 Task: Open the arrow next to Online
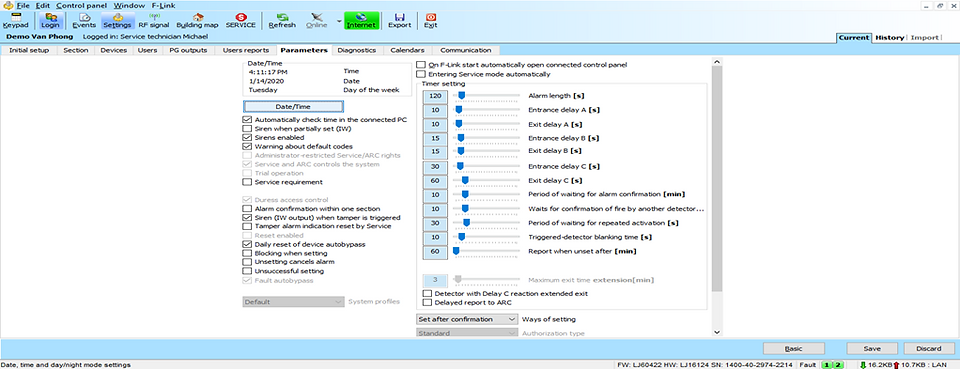[339, 21]
